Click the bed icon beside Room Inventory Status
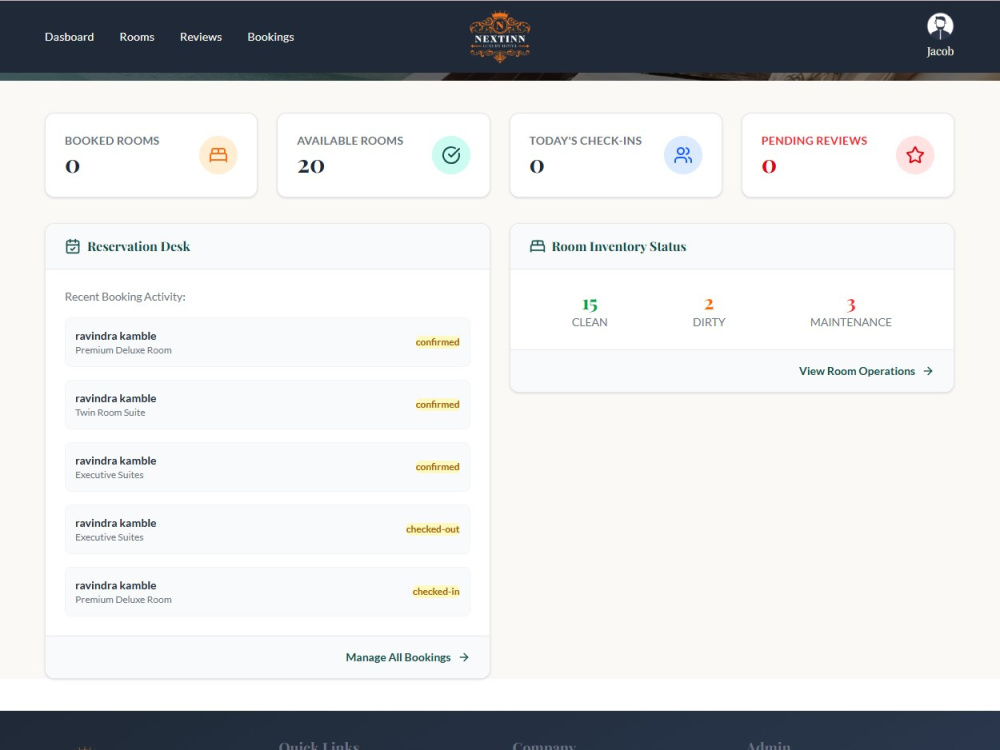The height and width of the screenshot is (750, 1000). (x=538, y=246)
